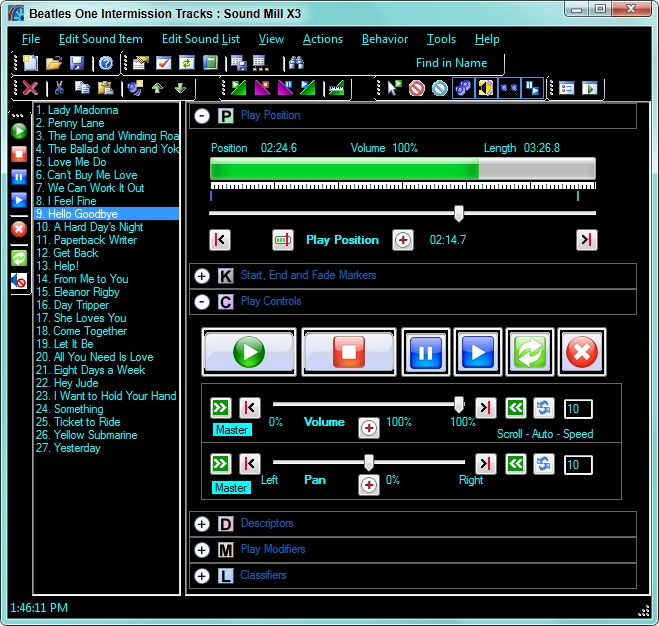The width and height of the screenshot is (659, 626).
Task: Click the large red Stop button
Action: (349, 352)
